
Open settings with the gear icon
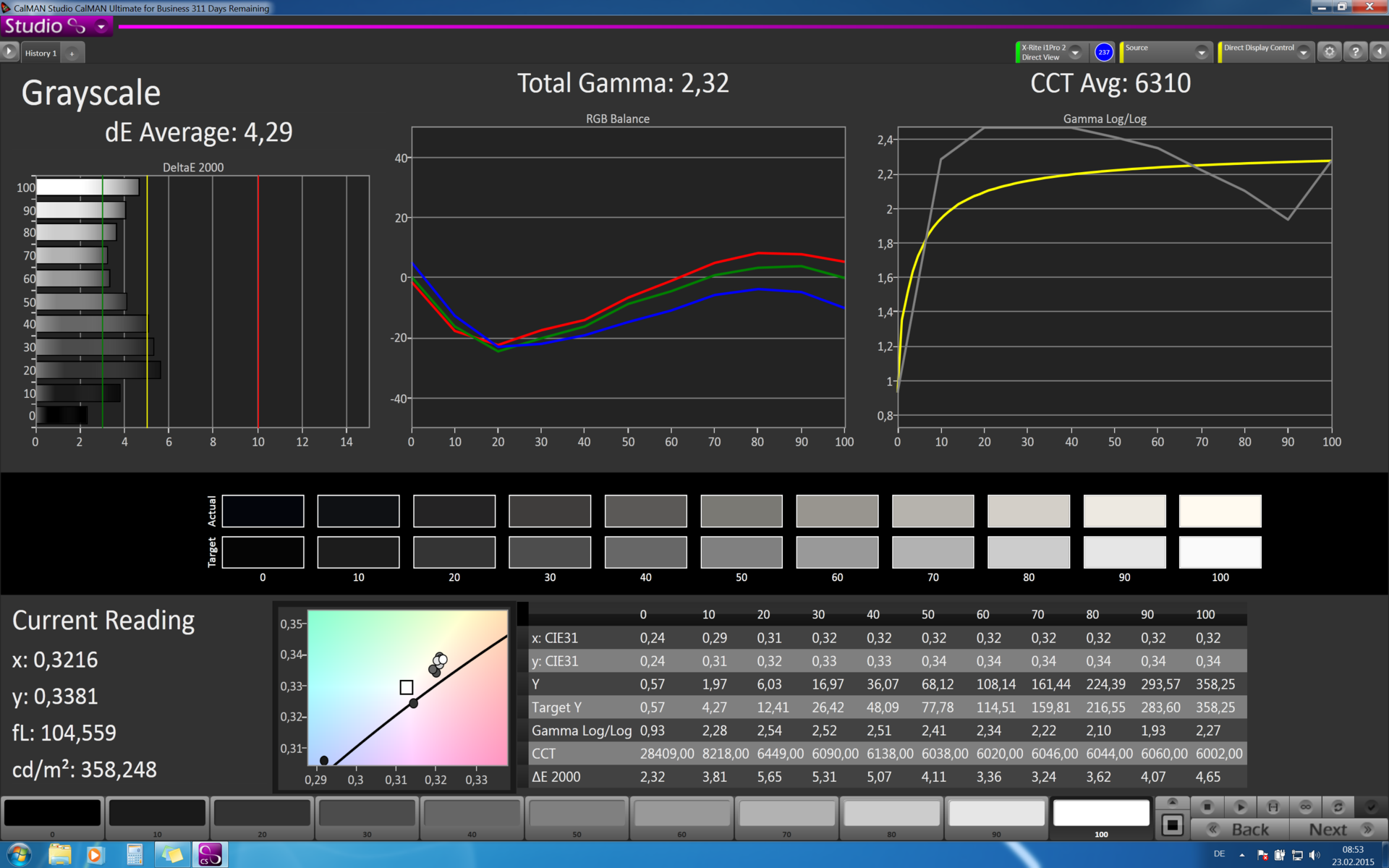[x=1329, y=51]
